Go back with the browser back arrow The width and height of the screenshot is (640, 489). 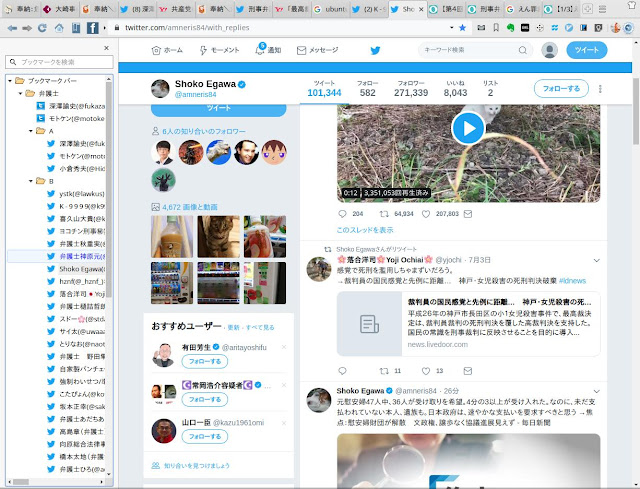click(12, 28)
